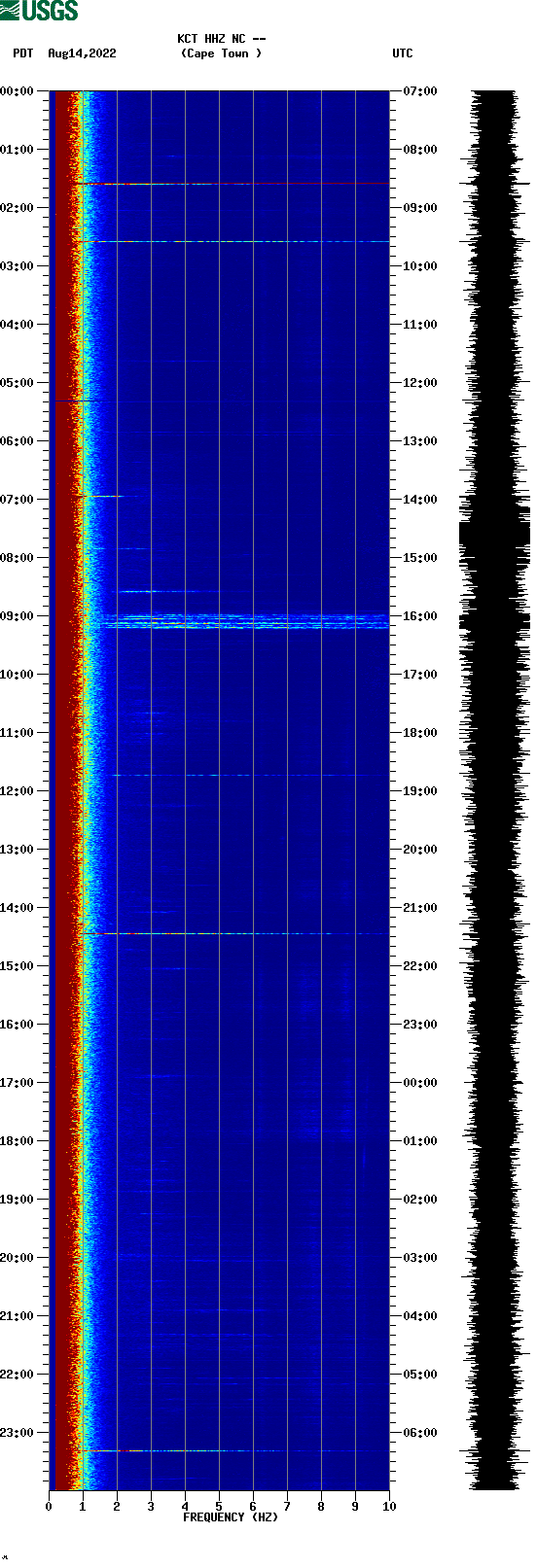Click the '2' frequency tick label
The image size is (537, 1568).
tap(117, 1507)
